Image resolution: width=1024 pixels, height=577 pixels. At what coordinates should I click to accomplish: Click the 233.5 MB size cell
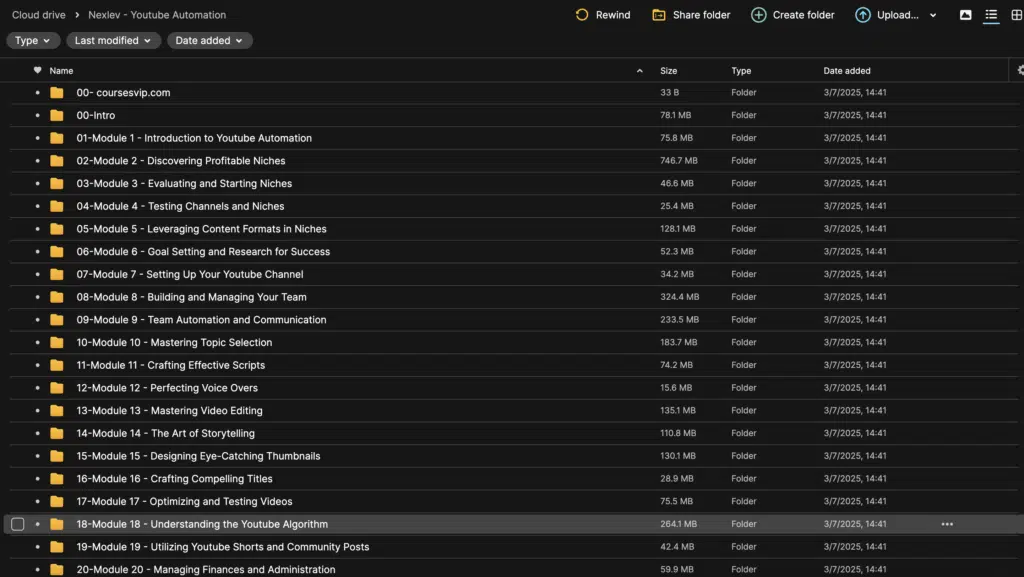pos(679,320)
